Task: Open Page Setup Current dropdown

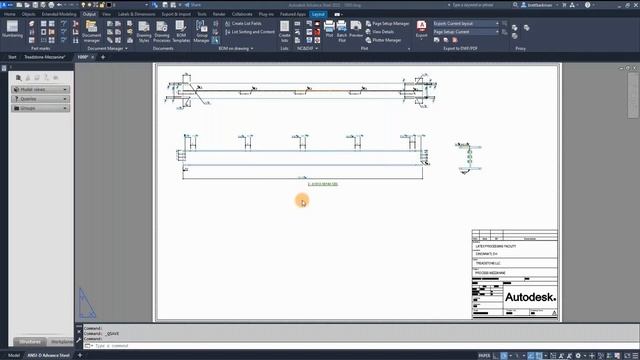Action: pyautogui.click(x=466, y=32)
